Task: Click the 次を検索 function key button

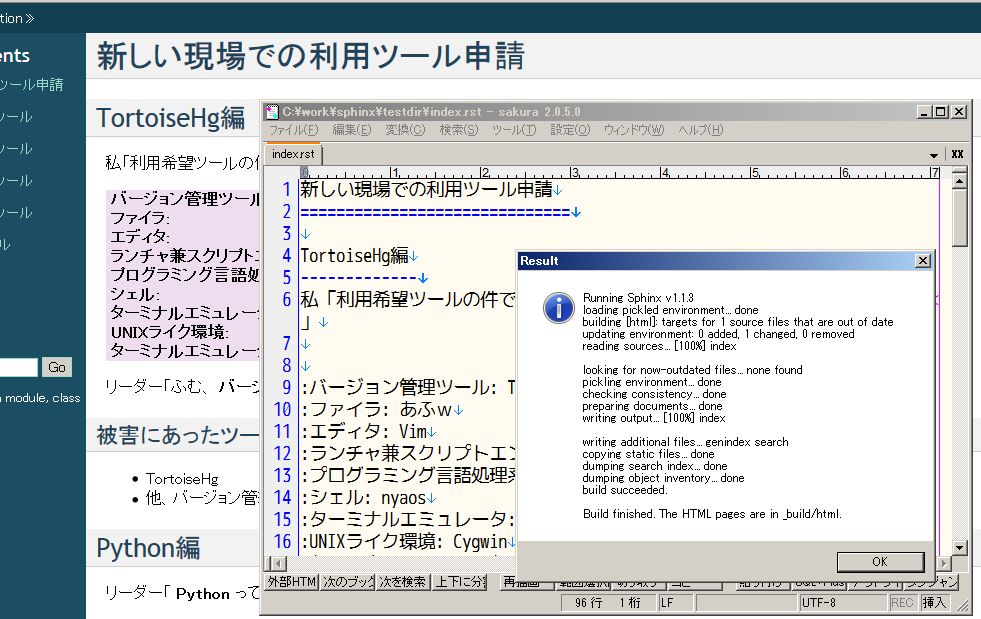Action: point(403,582)
